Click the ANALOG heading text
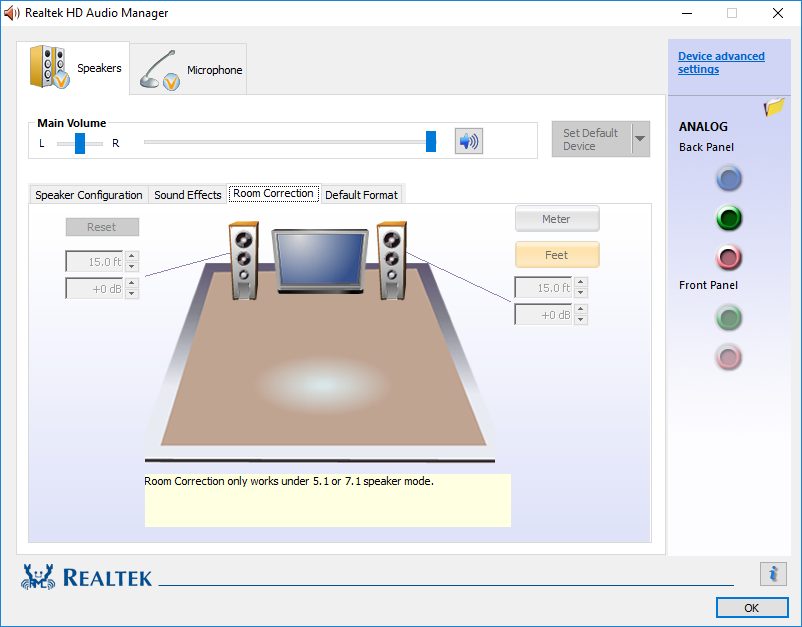This screenshot has height=627, width=802. tap(703, 127)
